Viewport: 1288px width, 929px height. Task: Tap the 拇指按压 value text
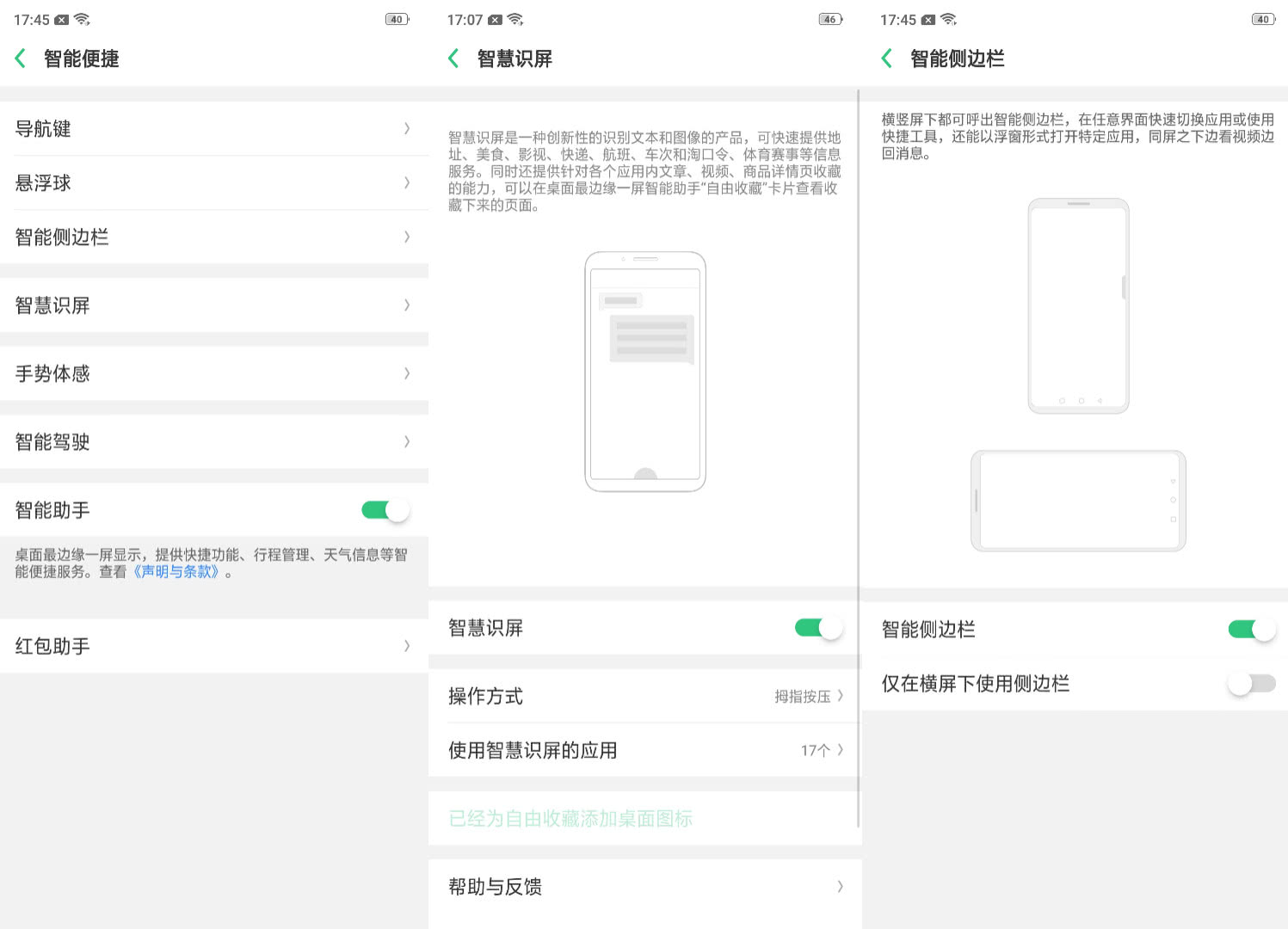pos(802,696)
